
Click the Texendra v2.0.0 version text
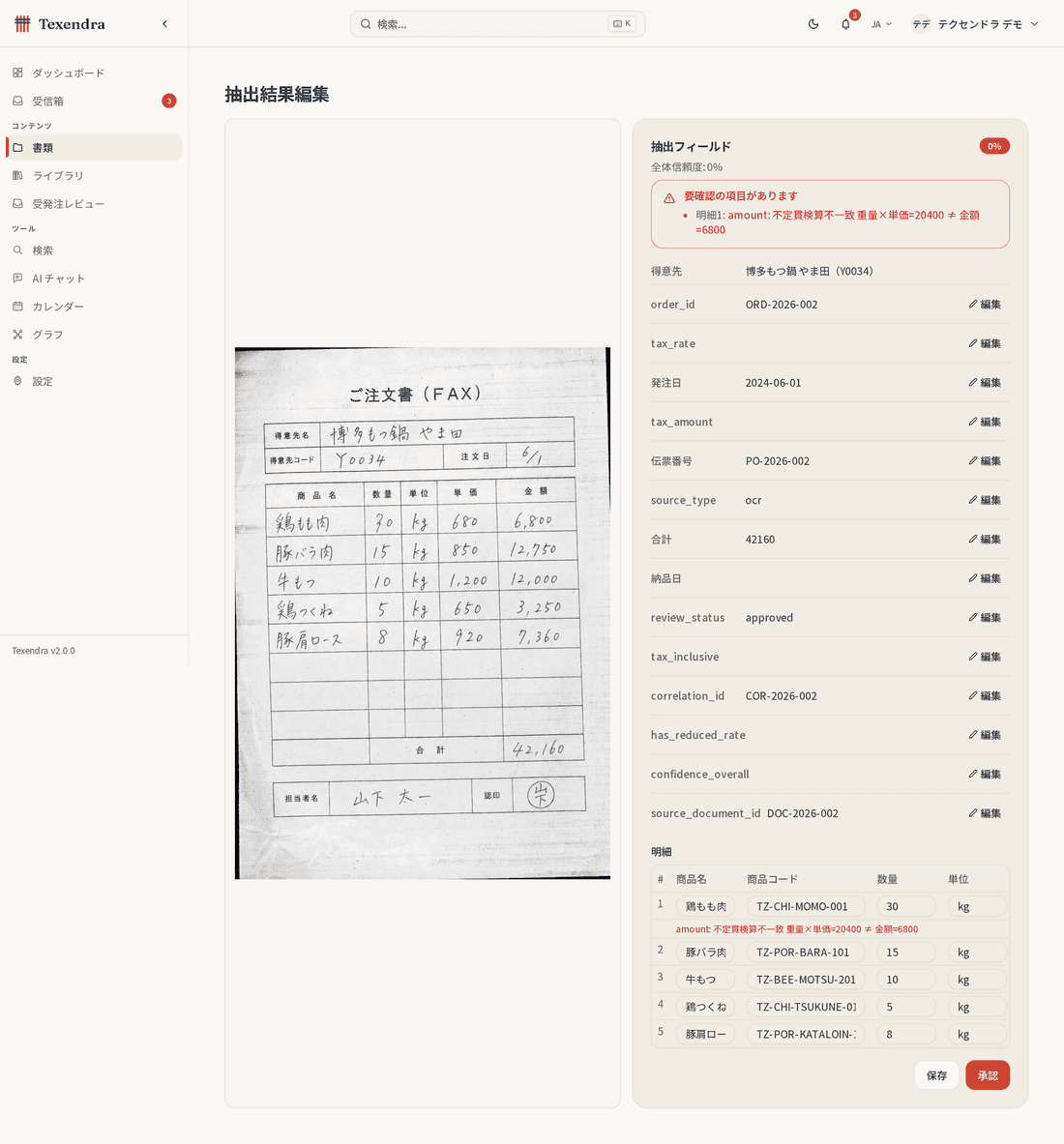[44, 651]
